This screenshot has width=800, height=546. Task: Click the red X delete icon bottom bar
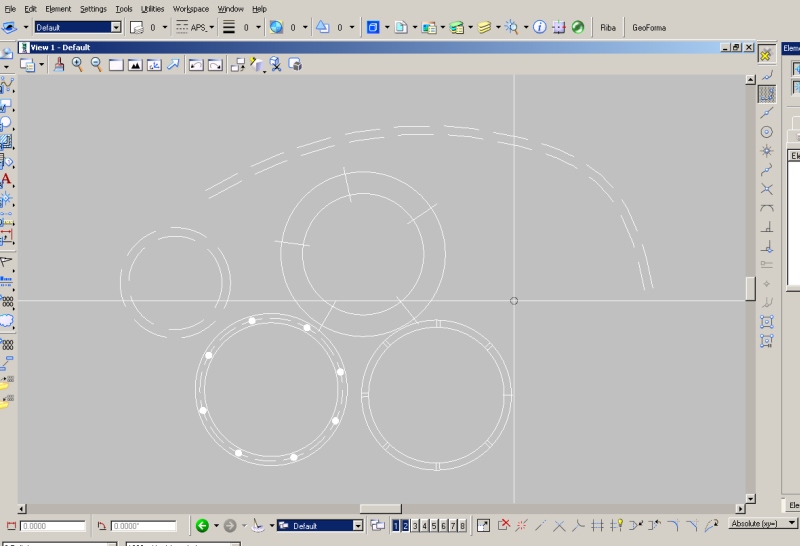pos(504,525)
